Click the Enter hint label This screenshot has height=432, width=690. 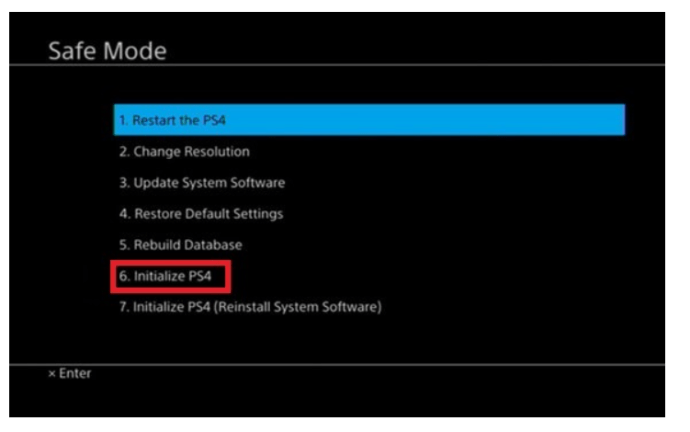[75, 373]
